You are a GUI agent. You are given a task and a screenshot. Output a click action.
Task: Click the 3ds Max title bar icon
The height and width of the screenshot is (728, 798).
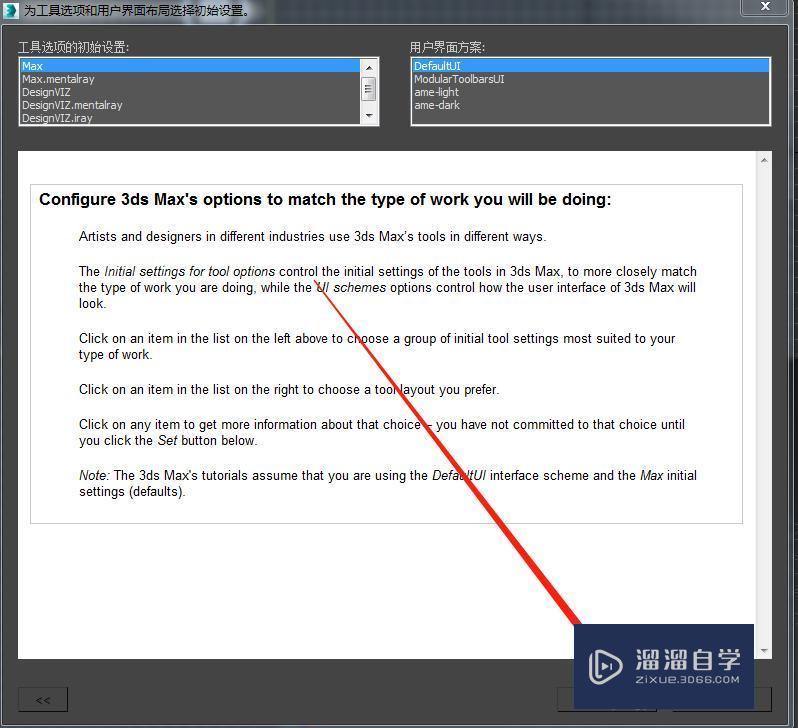point(10,10)
